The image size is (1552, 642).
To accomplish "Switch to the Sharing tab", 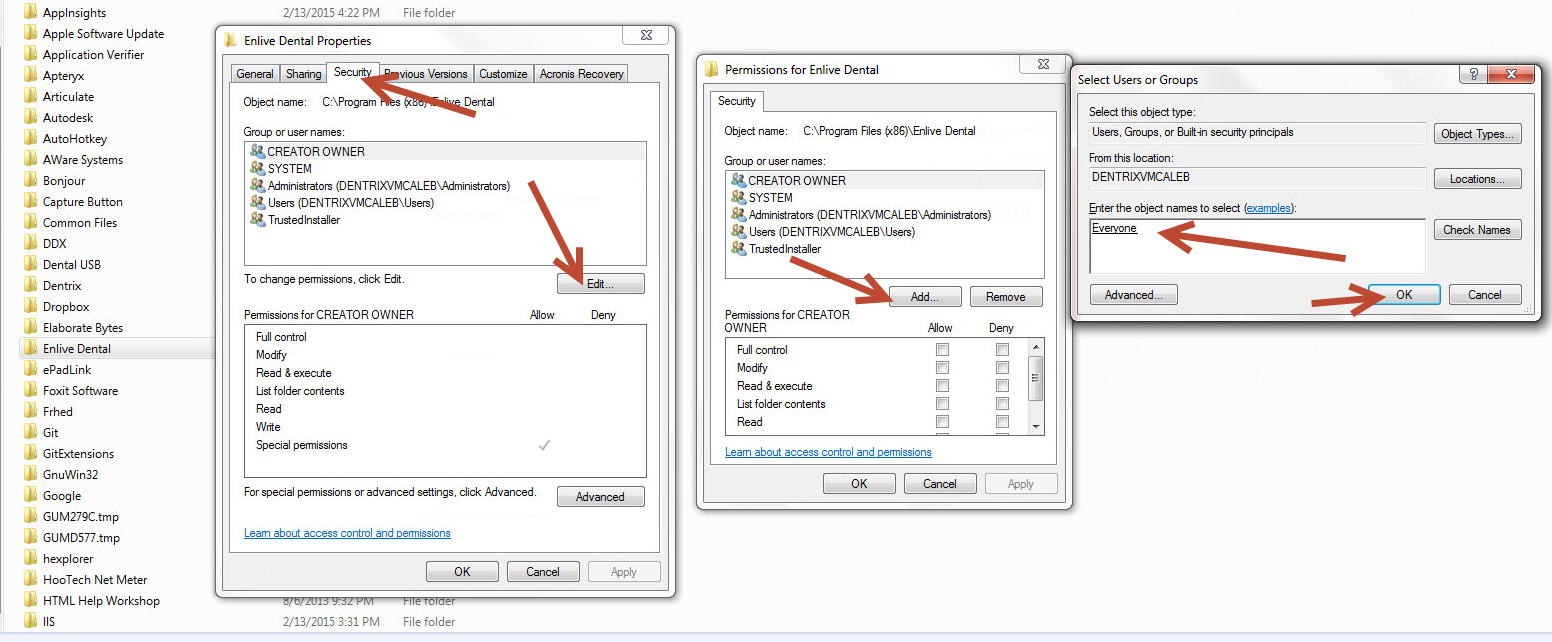I will [303, 74].
